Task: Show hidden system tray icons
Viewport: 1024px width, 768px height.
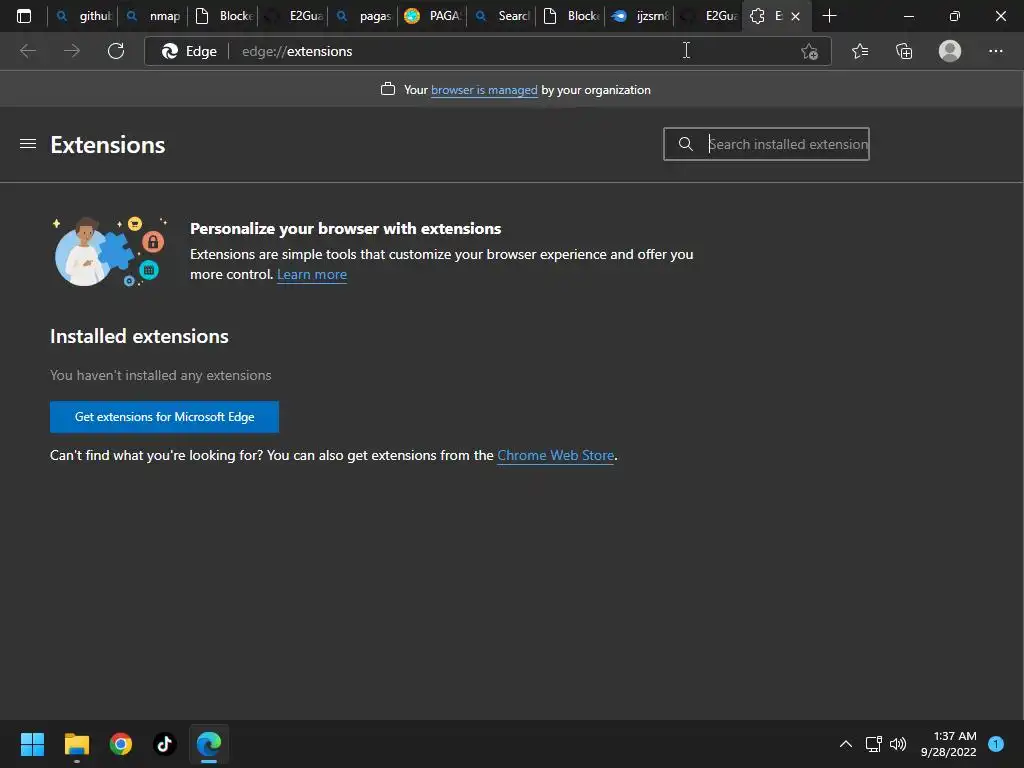Action: (846, 744)
